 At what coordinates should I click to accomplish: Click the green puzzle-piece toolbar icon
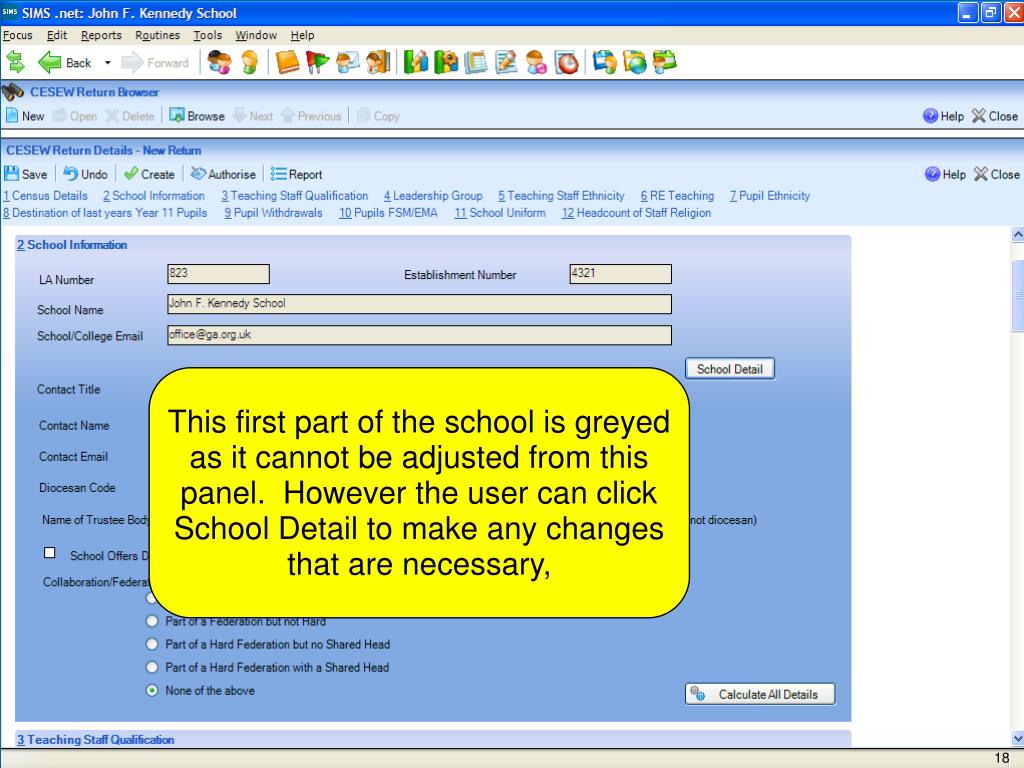pos(446,63)
